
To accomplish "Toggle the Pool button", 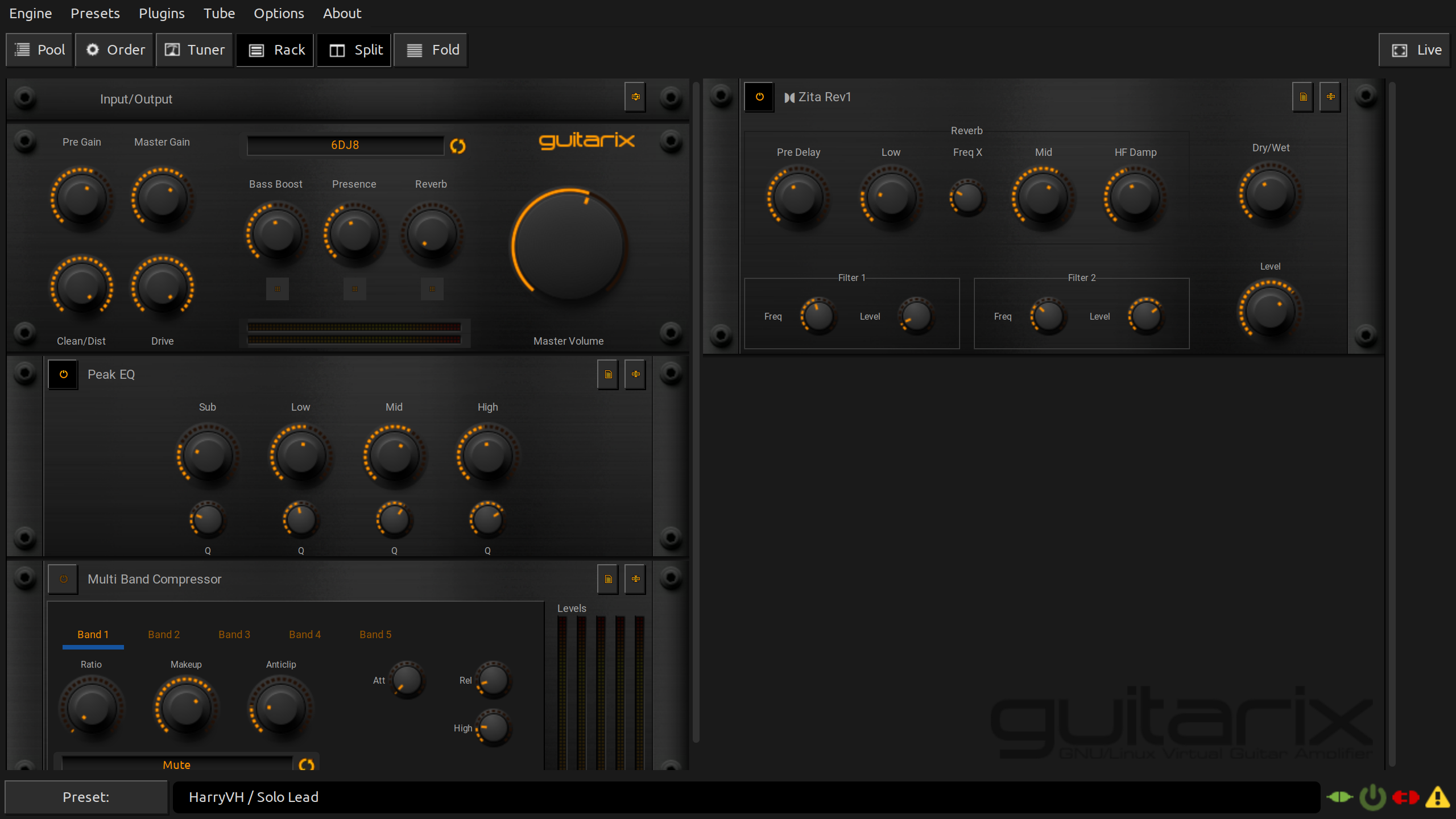I will pyautogui.click(x=39, y=50).
